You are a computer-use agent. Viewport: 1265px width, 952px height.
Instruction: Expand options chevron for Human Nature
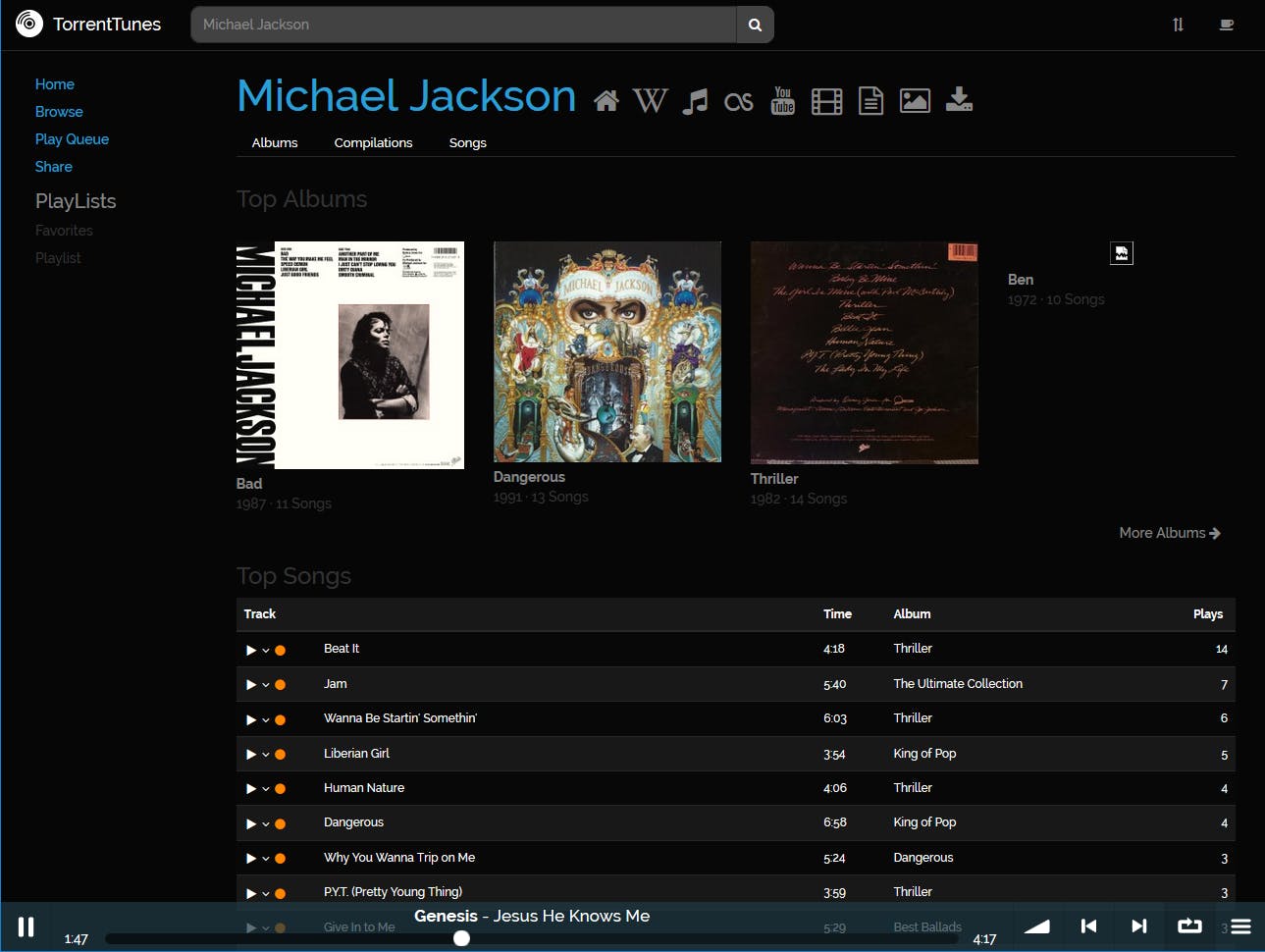pos(266,789)
